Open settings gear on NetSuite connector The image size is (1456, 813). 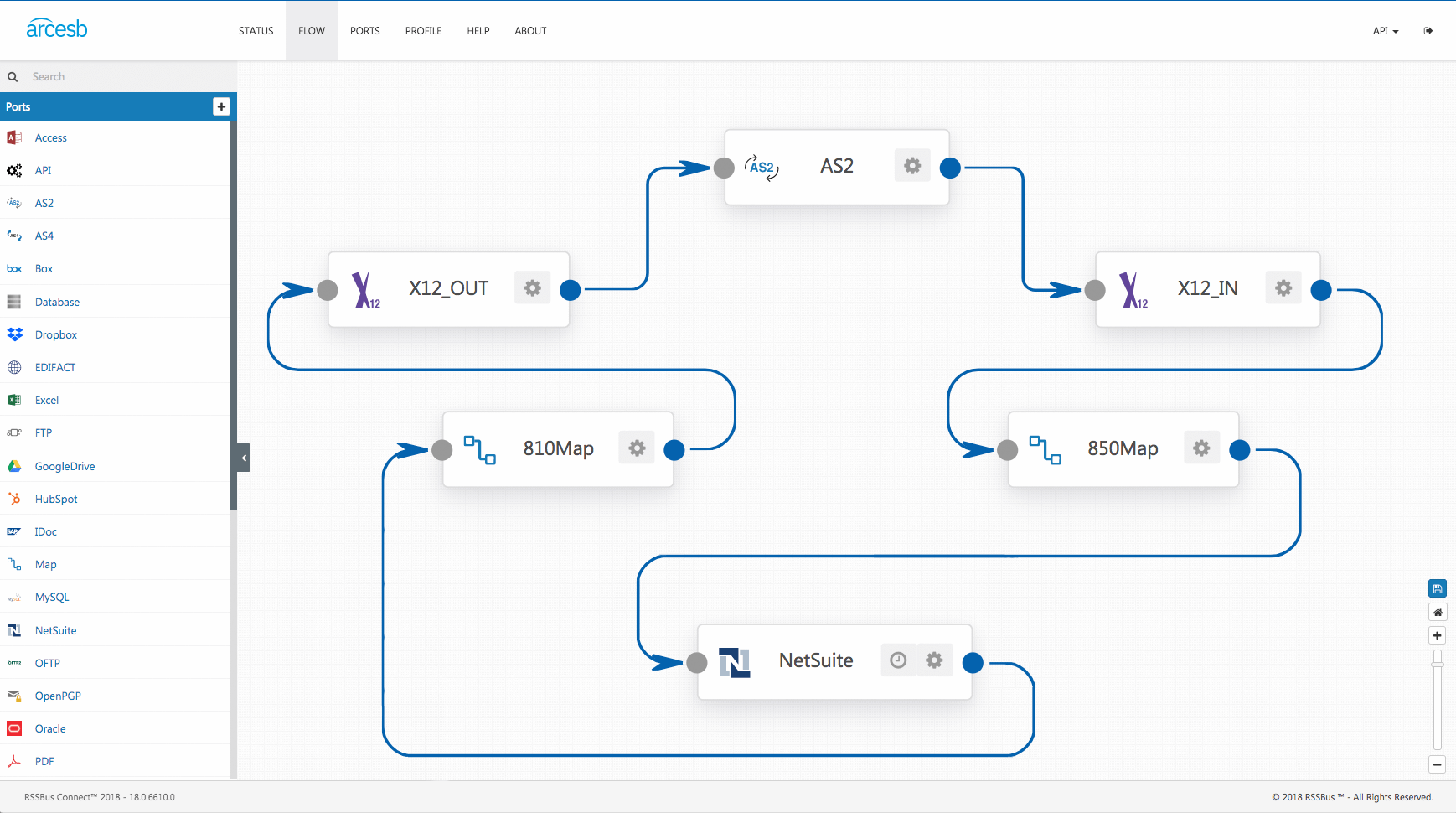[x=935, y=660]
